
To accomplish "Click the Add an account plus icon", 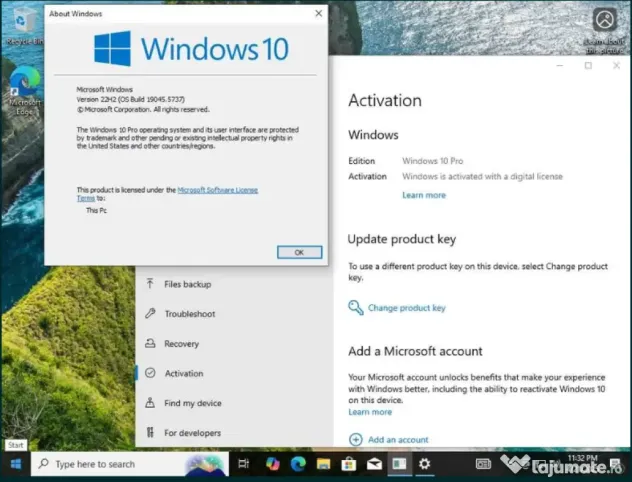I will [356, 439].
